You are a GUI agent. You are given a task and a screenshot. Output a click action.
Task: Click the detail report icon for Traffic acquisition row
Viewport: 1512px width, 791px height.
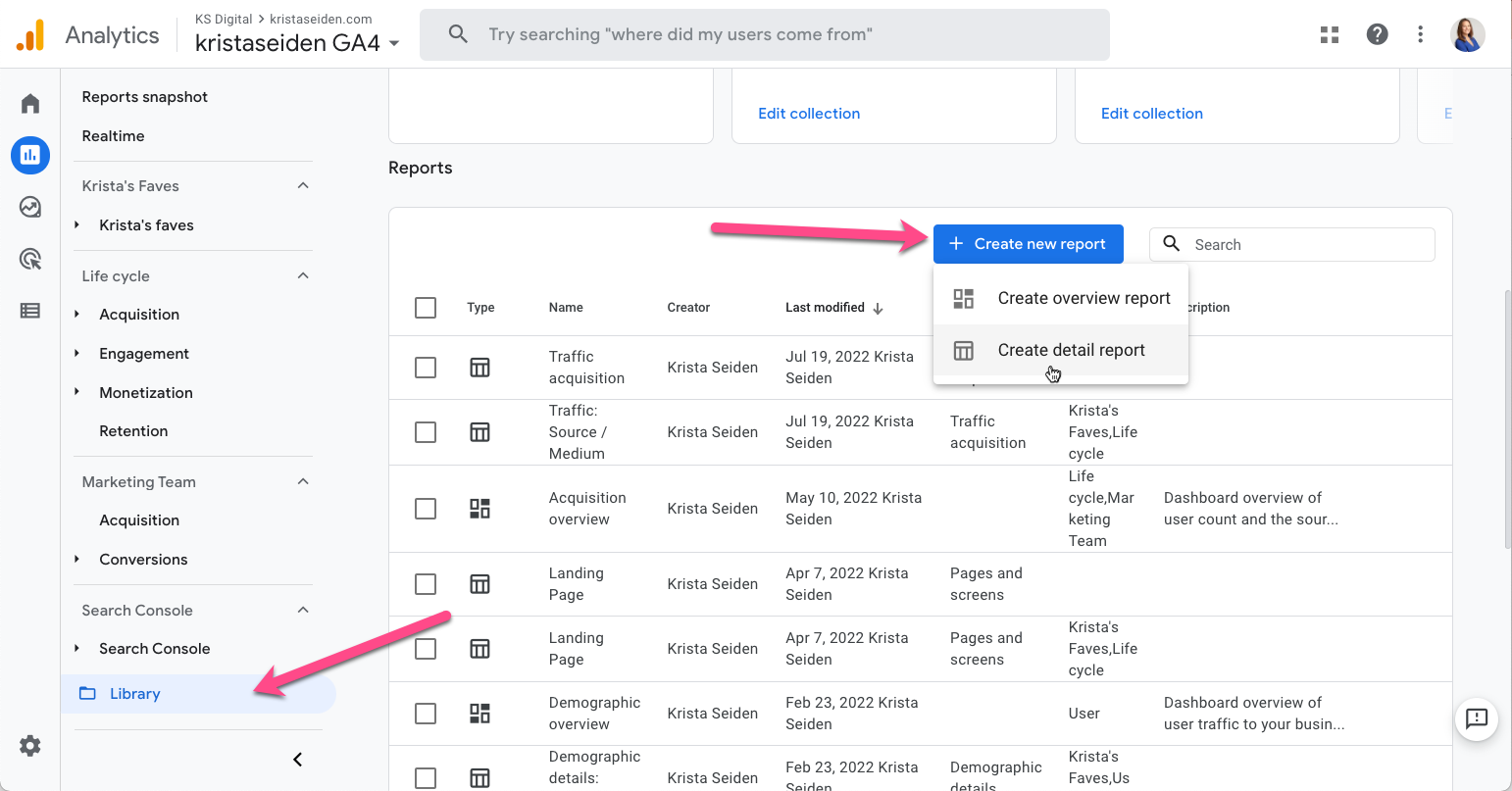coord(479,368)
